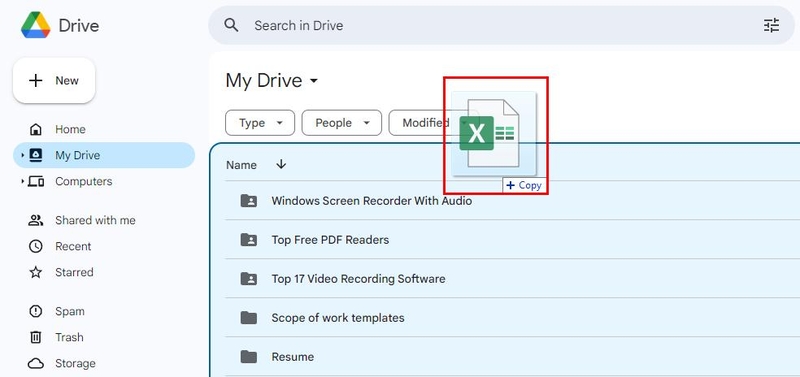The image size is (800, 377).
Task: Click the plus icon in New button
Action: coord(36,81)
